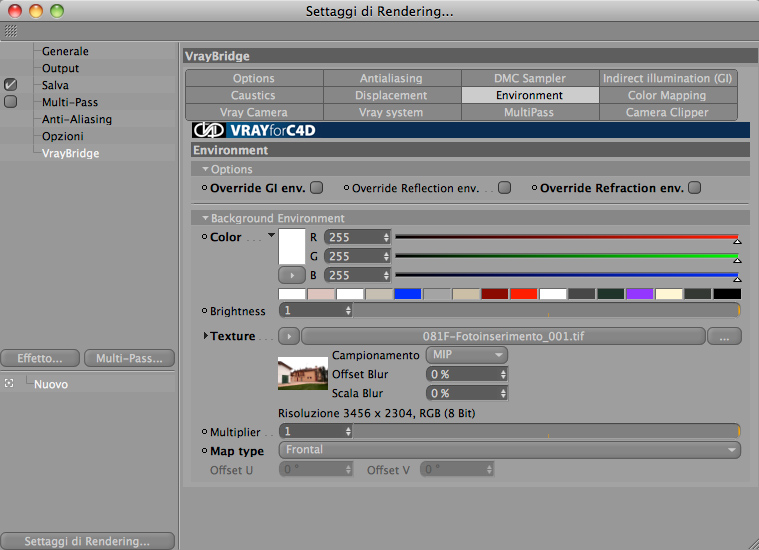Click the grip handle icon under the title bar

[x=11, y=31]
